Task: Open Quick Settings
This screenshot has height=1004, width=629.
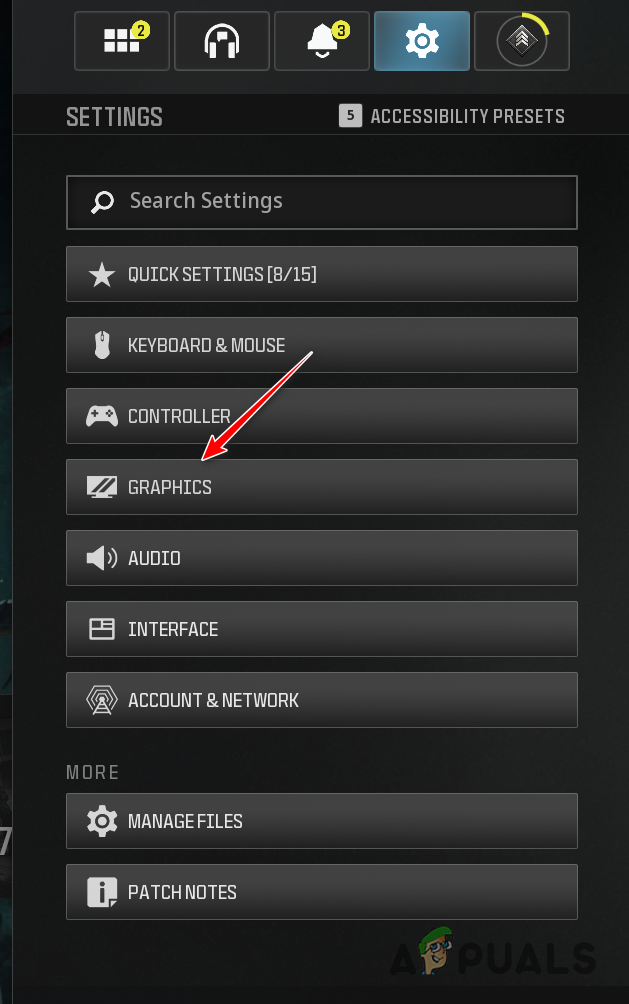Action: click(321, 274)
